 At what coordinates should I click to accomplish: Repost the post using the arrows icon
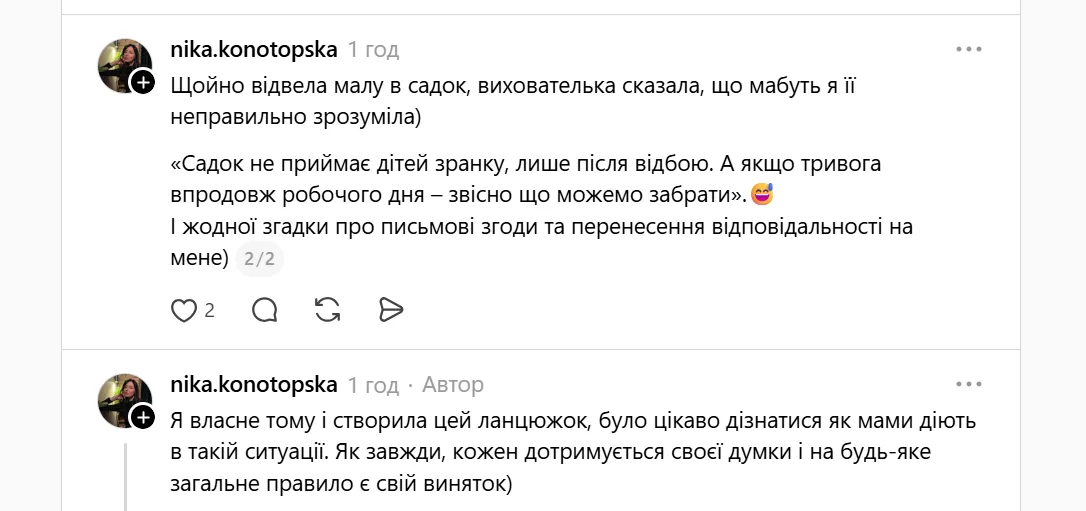[x=327, y=311]
